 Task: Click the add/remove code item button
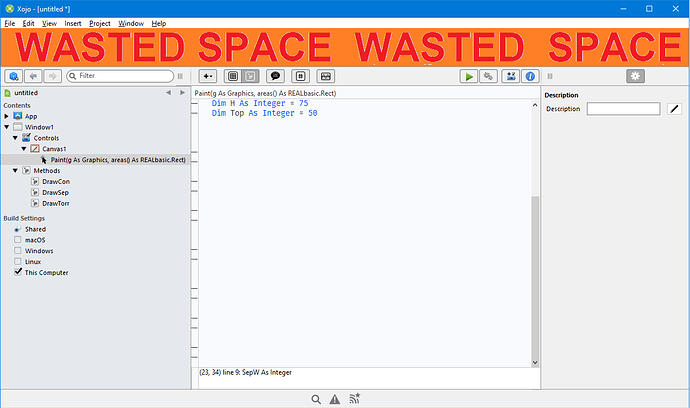pos(207,76)
